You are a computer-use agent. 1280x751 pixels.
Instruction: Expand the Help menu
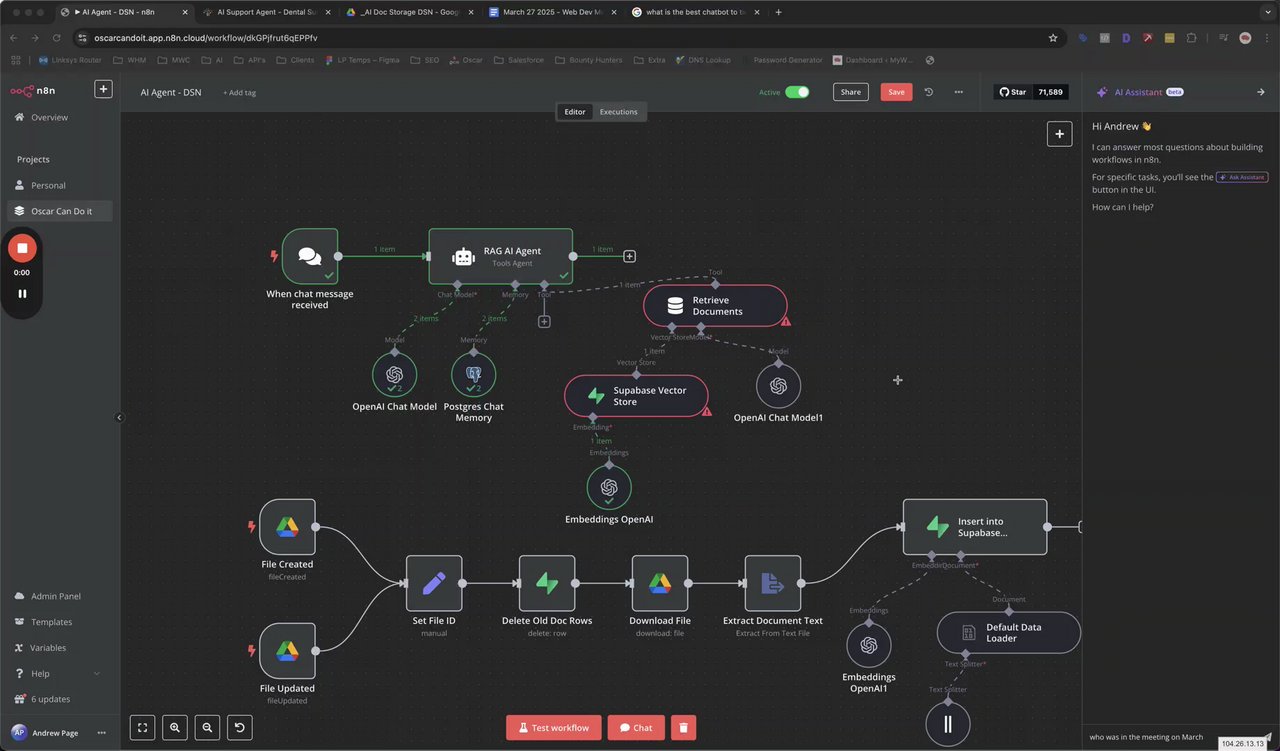click(x=57, y=674)
